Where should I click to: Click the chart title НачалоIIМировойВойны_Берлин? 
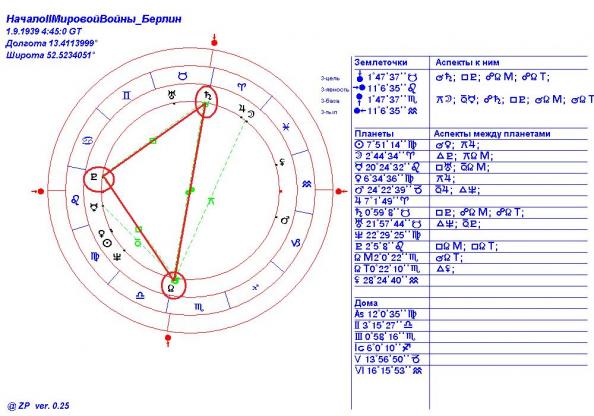(x=94, y=19)
